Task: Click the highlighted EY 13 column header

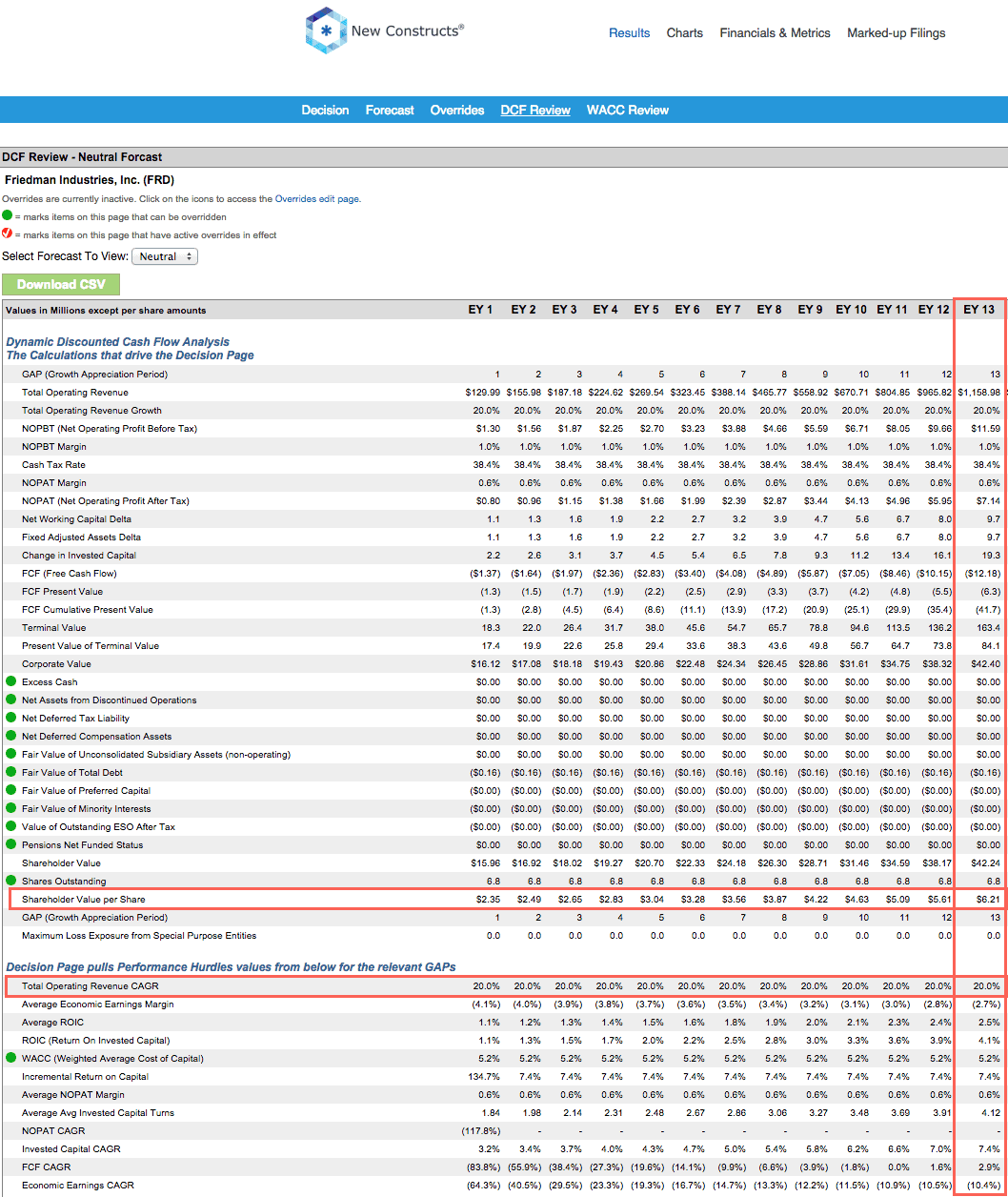Action: 978,309
